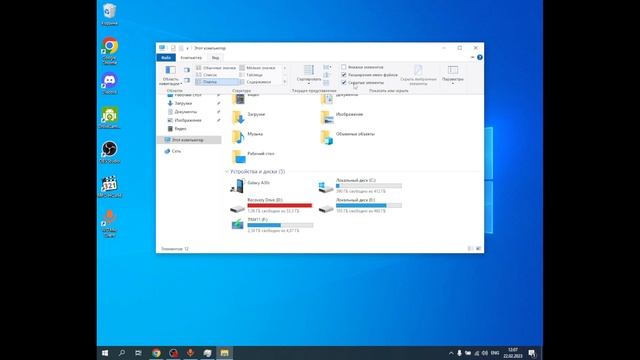Screen dimensions: 640x360
Task: Open Task View on the taskbar
Action: coord(138,353)
